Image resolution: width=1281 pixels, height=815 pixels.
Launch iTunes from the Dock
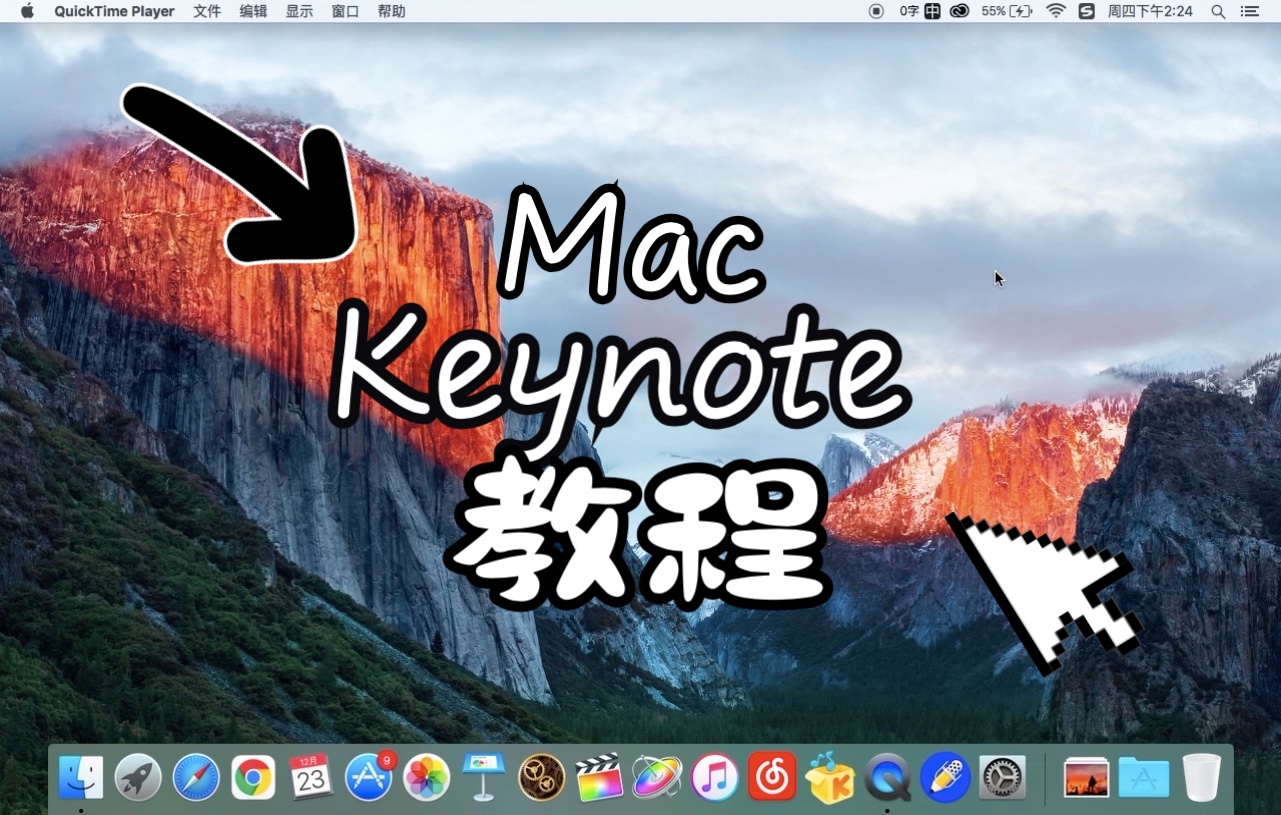pos(713,776)
